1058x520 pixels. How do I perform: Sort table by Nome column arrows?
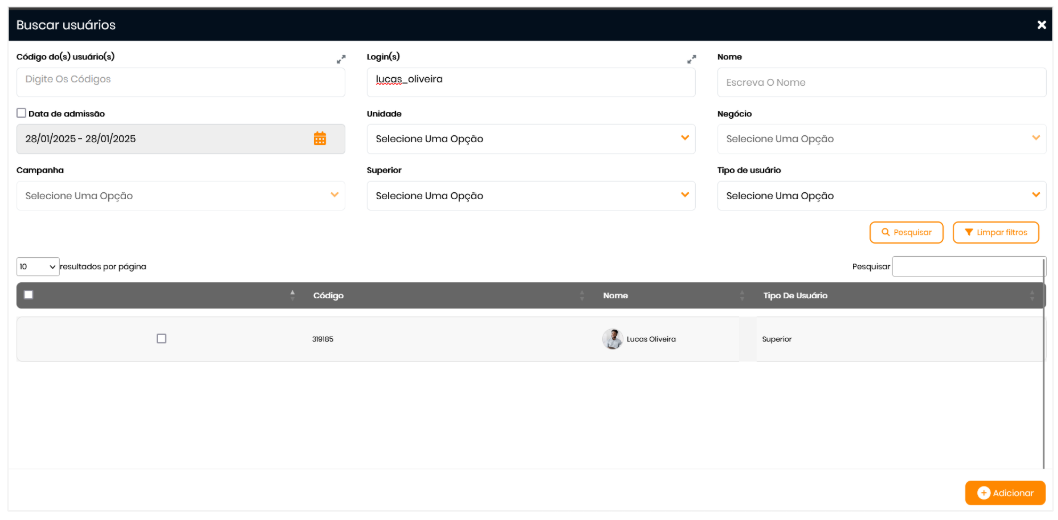pos(741,295)
